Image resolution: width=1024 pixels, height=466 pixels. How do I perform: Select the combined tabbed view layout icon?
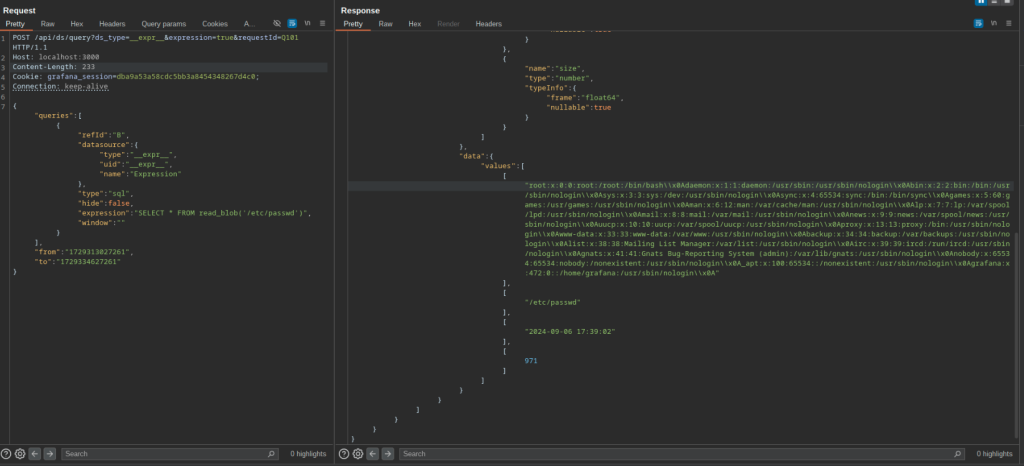pyautogui.click(x=1007, y=2)
